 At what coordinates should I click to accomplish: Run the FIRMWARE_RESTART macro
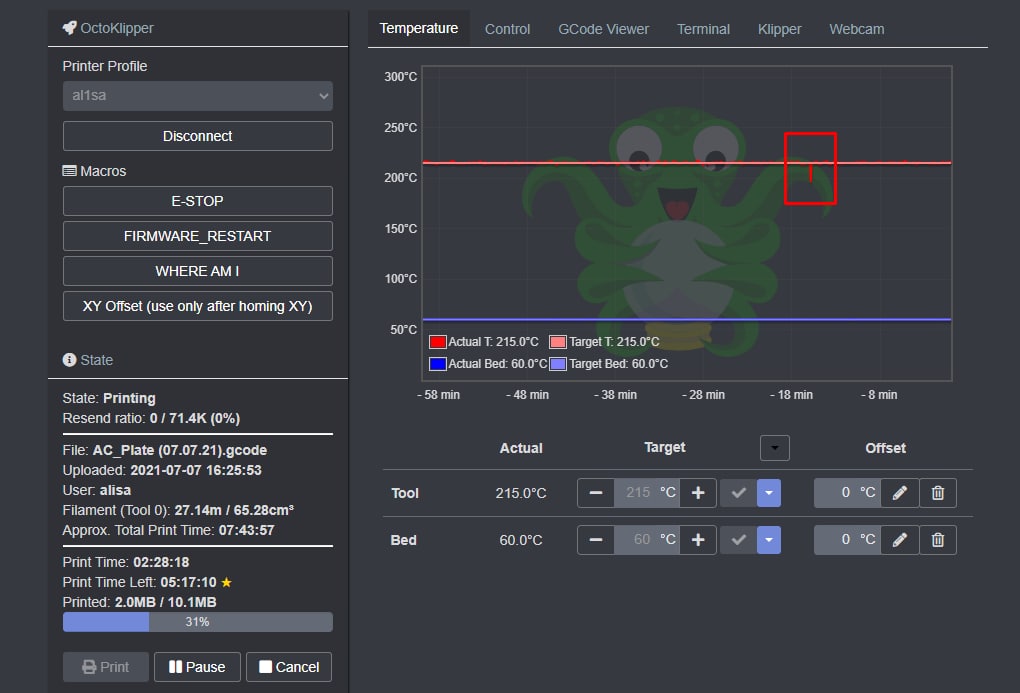click(x=198, y=236)
